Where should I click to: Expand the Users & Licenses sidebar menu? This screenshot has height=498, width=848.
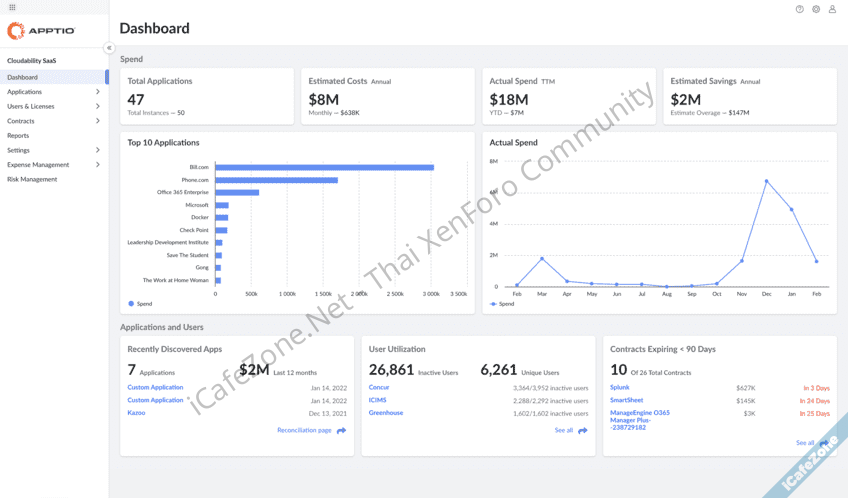97,106
